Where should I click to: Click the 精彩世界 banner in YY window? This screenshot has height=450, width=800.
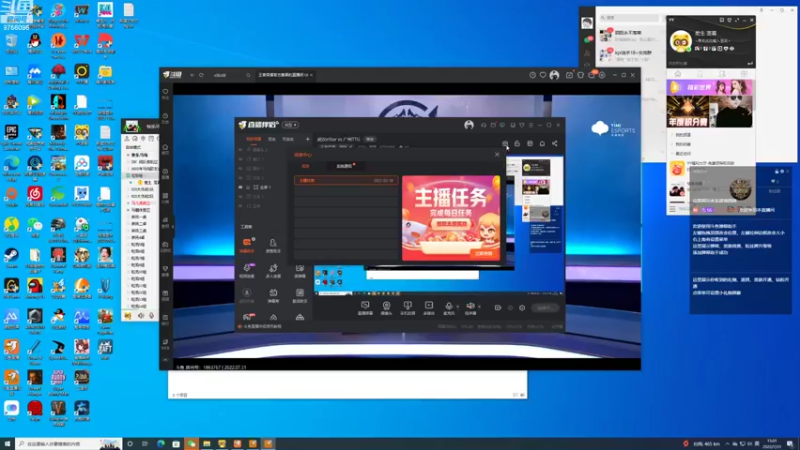point(710,87)
